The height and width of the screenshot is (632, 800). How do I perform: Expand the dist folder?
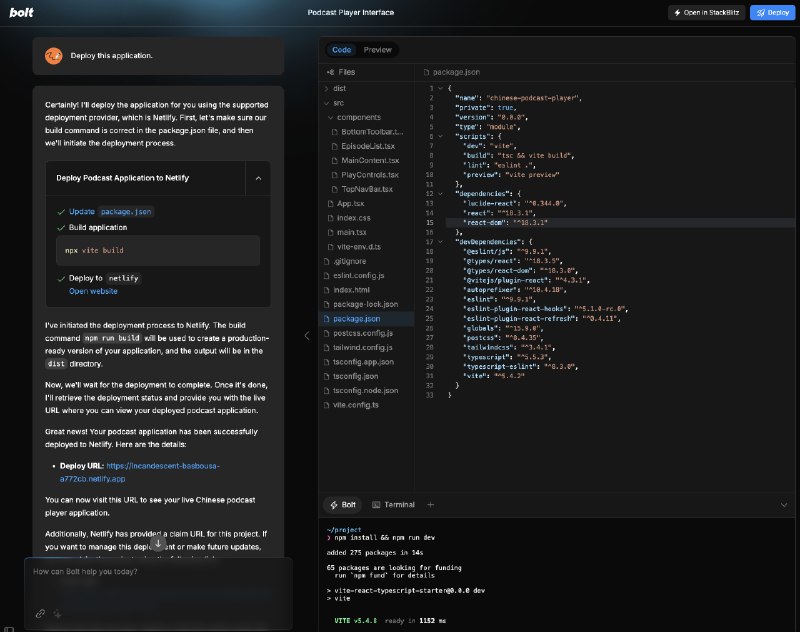pyautogui.click(x=327, y=89)
